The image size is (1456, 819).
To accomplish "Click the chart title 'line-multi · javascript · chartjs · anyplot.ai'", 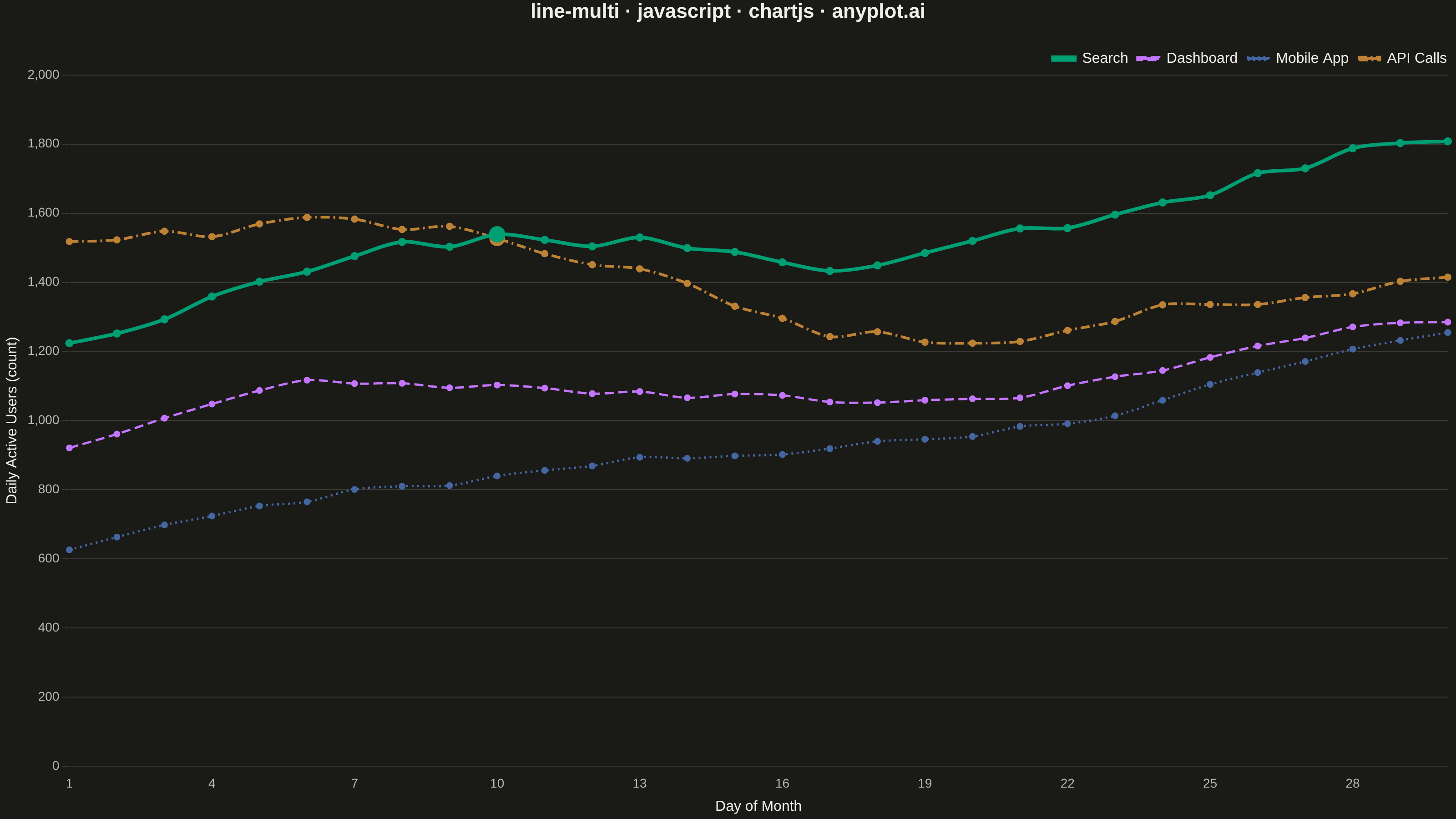I will coord(728,11).
